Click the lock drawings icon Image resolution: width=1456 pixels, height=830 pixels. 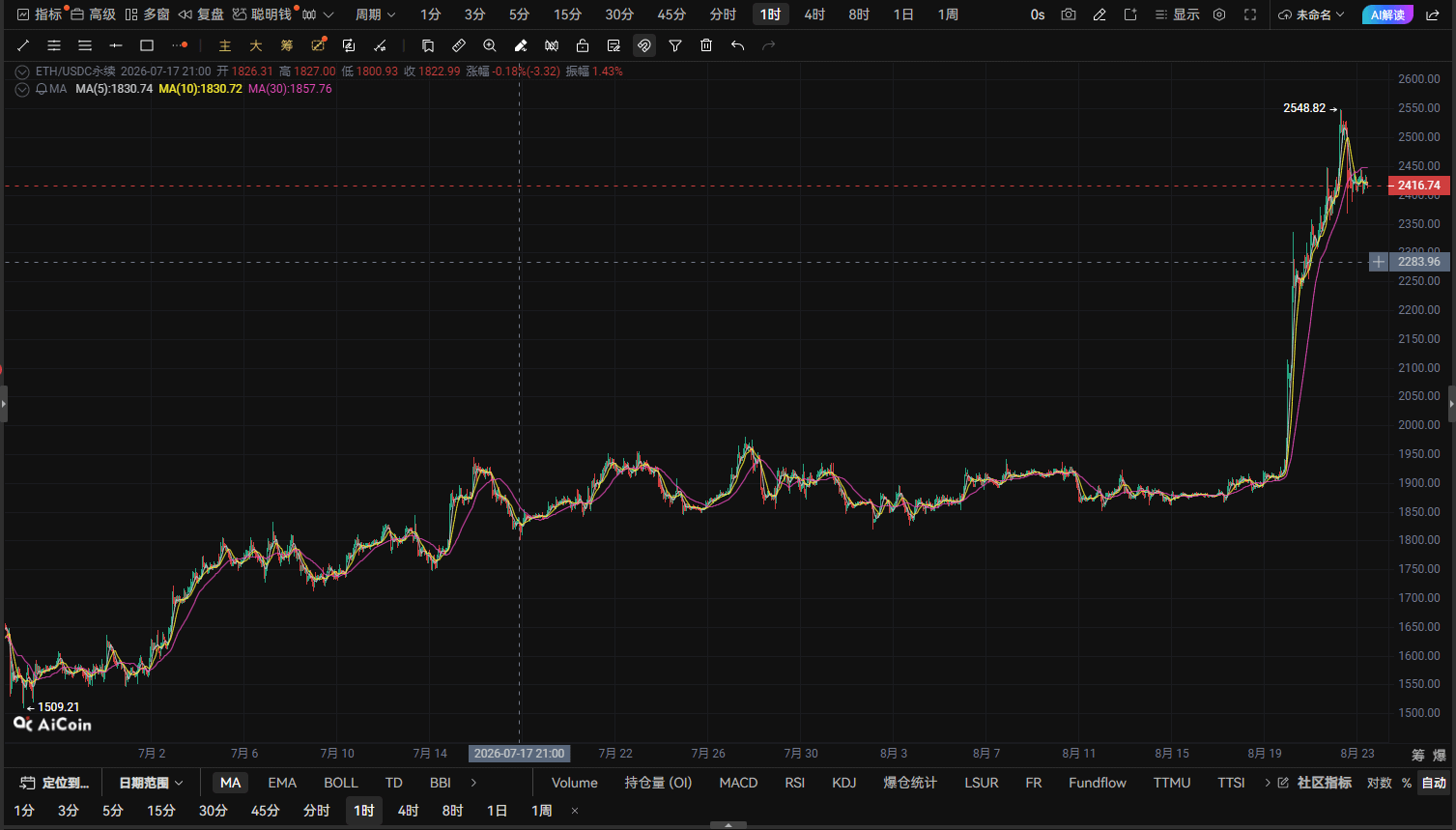583,45
